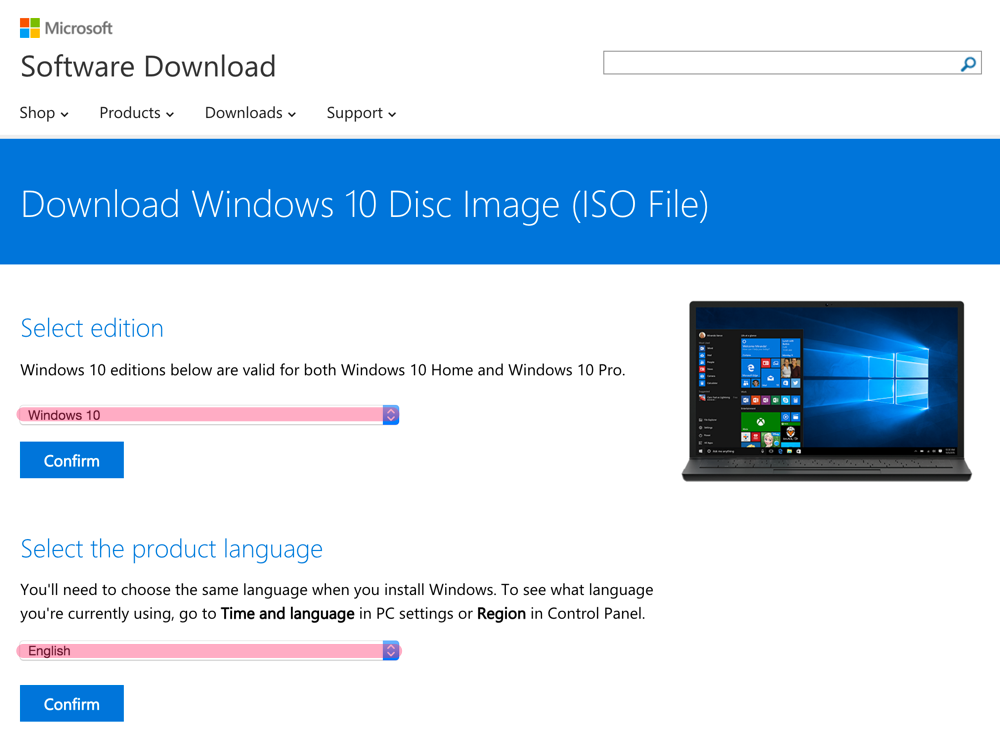Click the chevron beside Downloads
Screen dimensions: 1000x730
[x=292, y=114]
